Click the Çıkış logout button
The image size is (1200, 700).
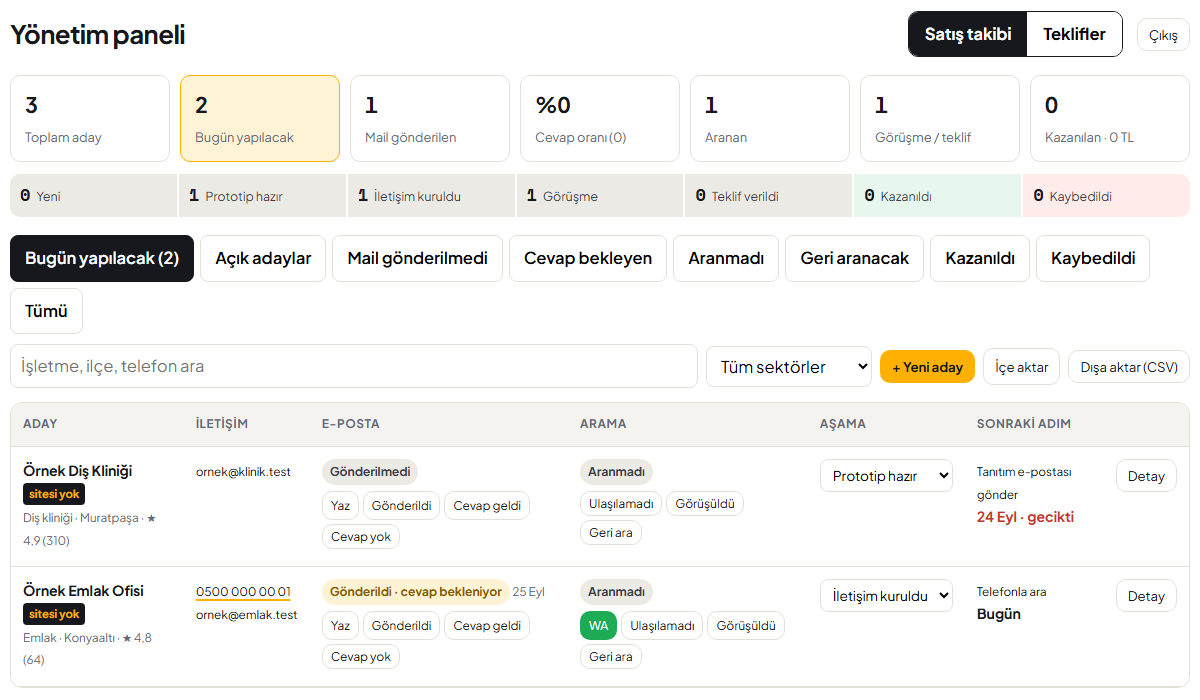tap(1163, 35)
